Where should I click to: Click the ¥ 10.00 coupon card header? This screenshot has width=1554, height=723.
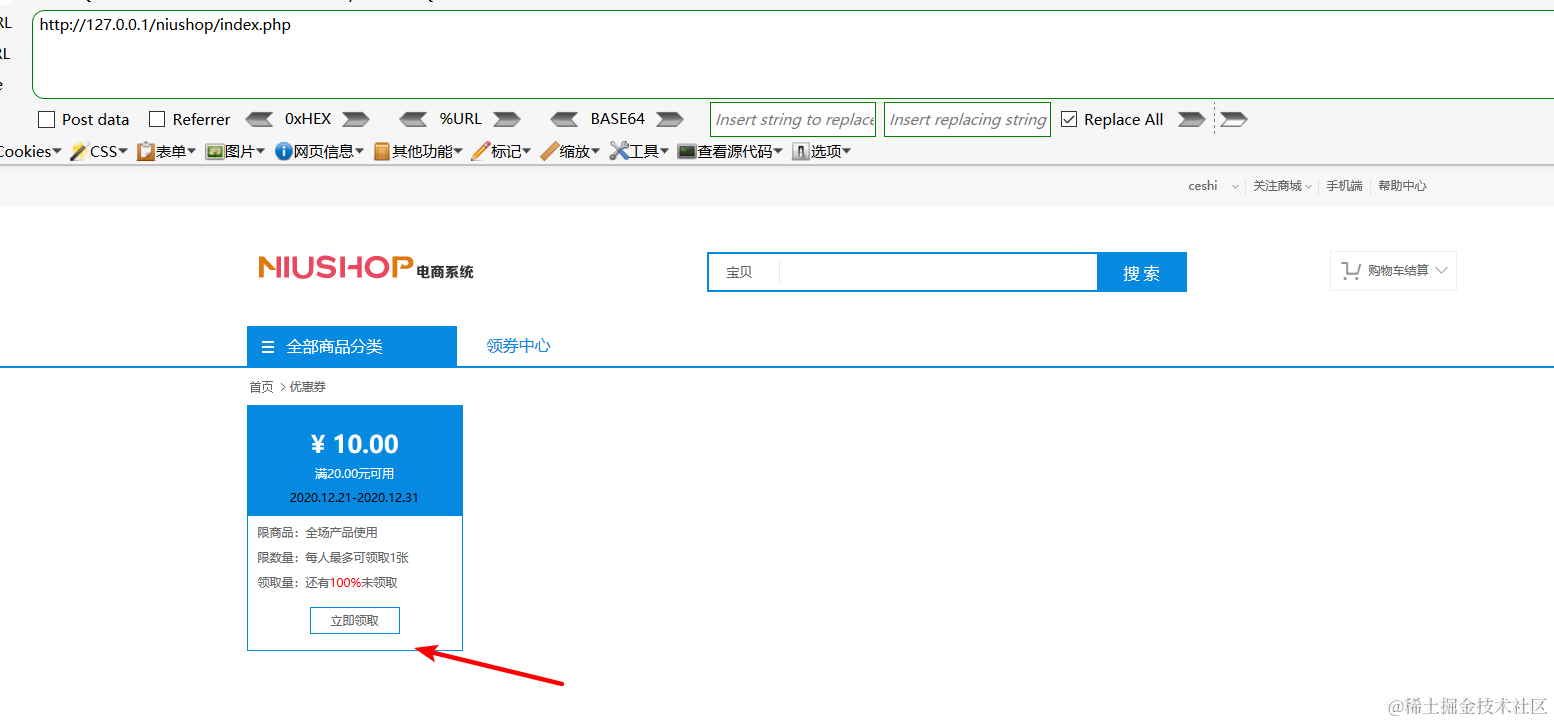pyautogui.click(x=355, y=461)
